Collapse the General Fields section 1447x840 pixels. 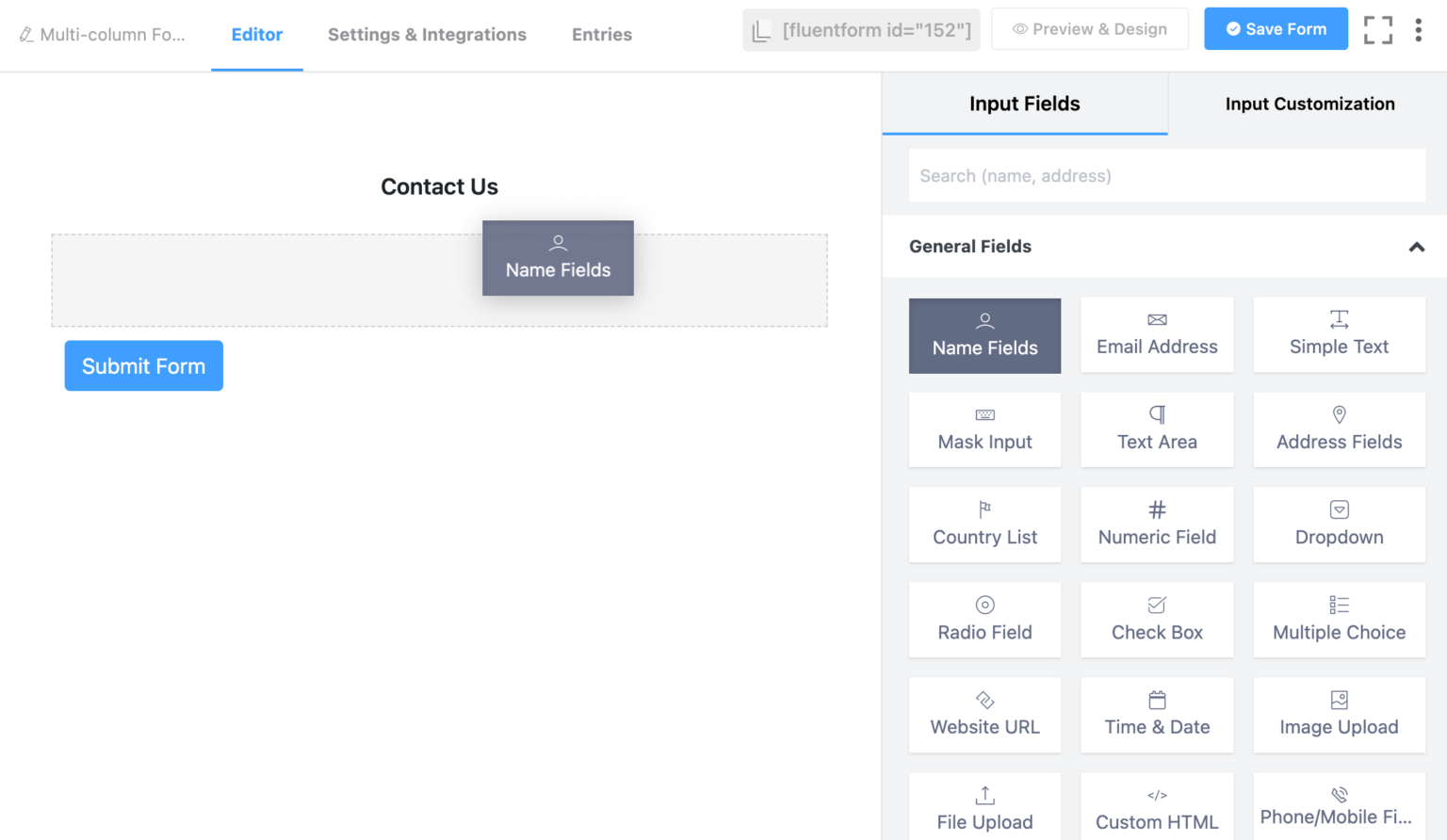pyautogui.click(x=1417, y=247)
